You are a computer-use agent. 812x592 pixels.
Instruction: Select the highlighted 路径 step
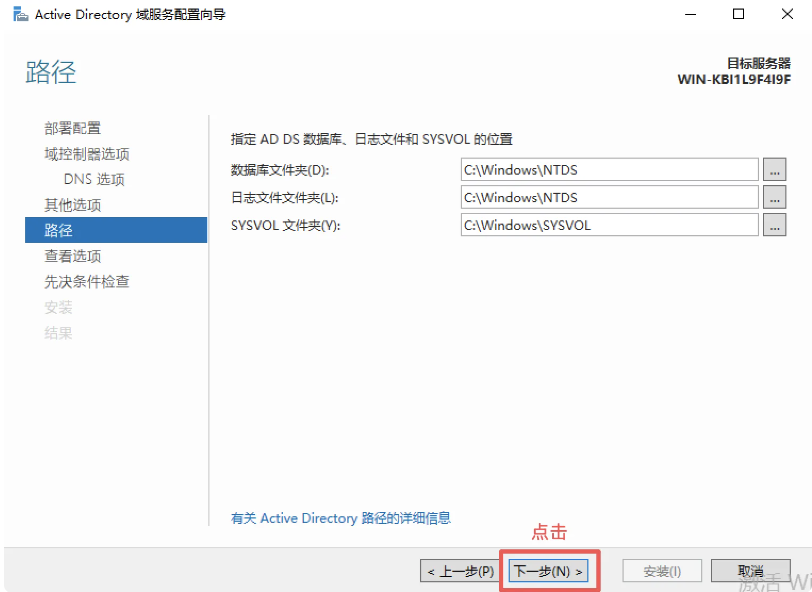tap(58, 230)
